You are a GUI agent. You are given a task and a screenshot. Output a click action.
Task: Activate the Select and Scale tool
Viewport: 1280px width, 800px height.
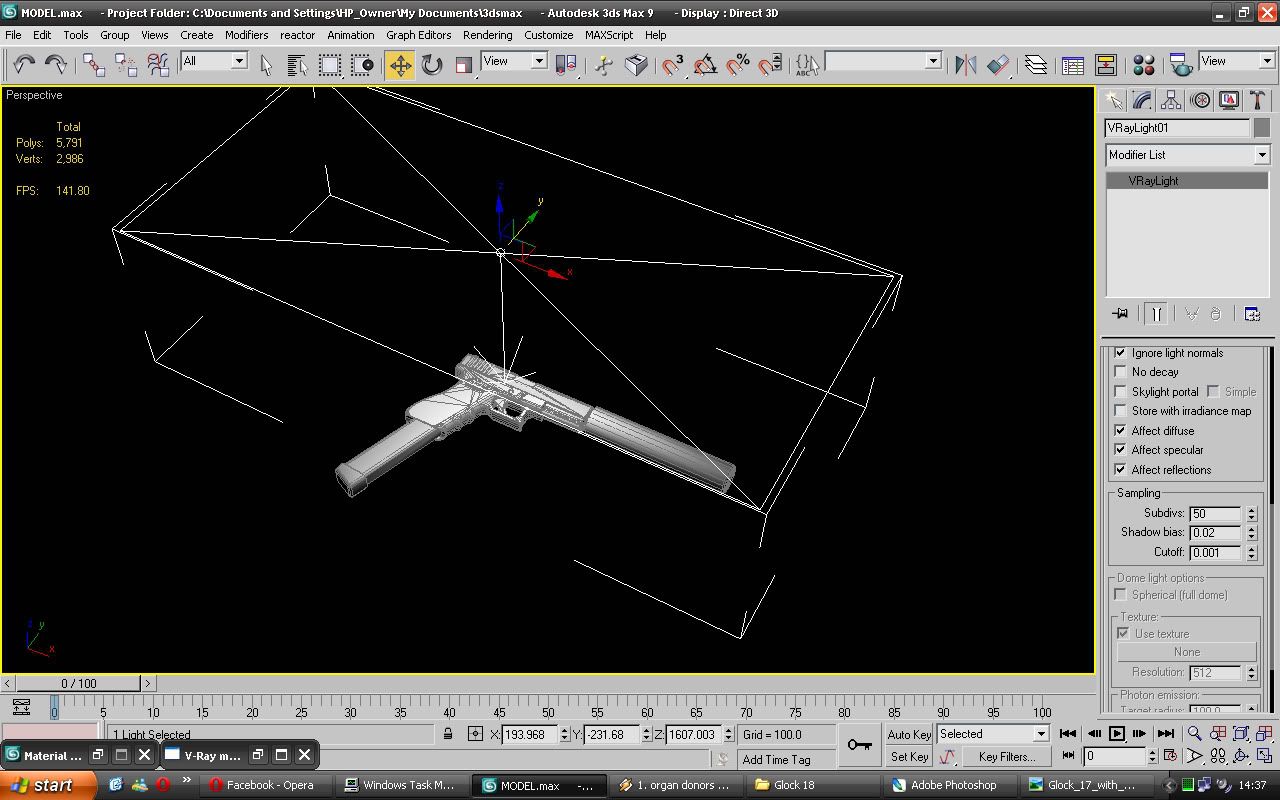pos(464,65)
